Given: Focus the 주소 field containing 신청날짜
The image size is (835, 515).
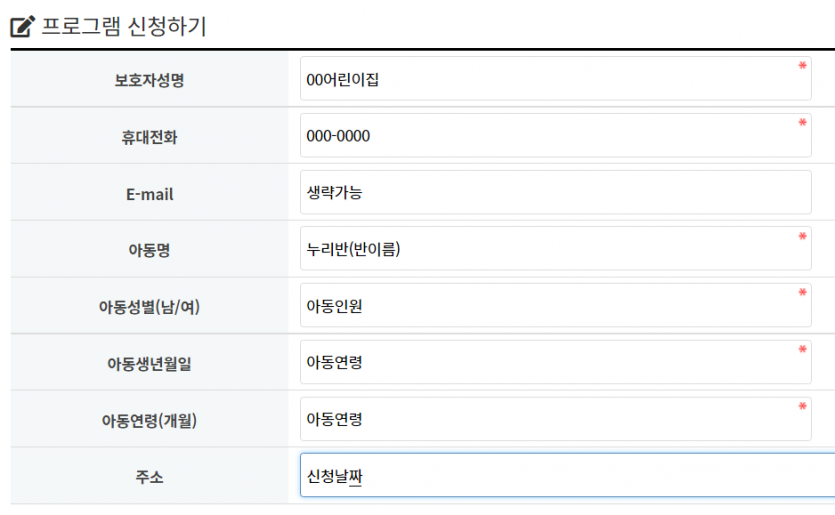Looking at the screenshot, I should pyautogui.click(x=567, y=475).
